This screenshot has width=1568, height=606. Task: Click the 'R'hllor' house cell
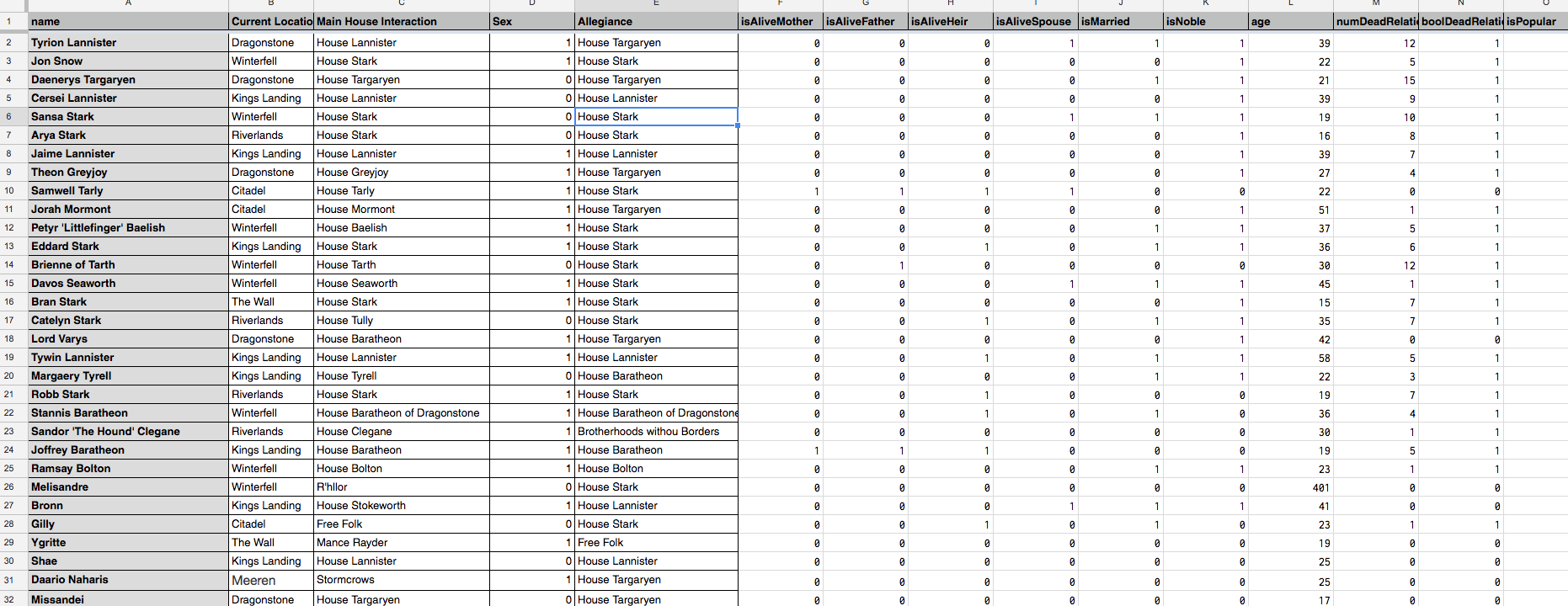402,486
